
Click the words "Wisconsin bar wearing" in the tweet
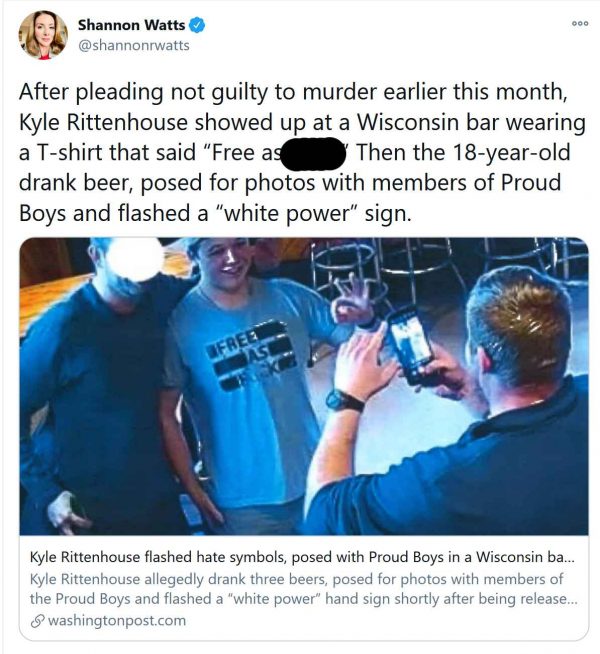click(471, 122)
